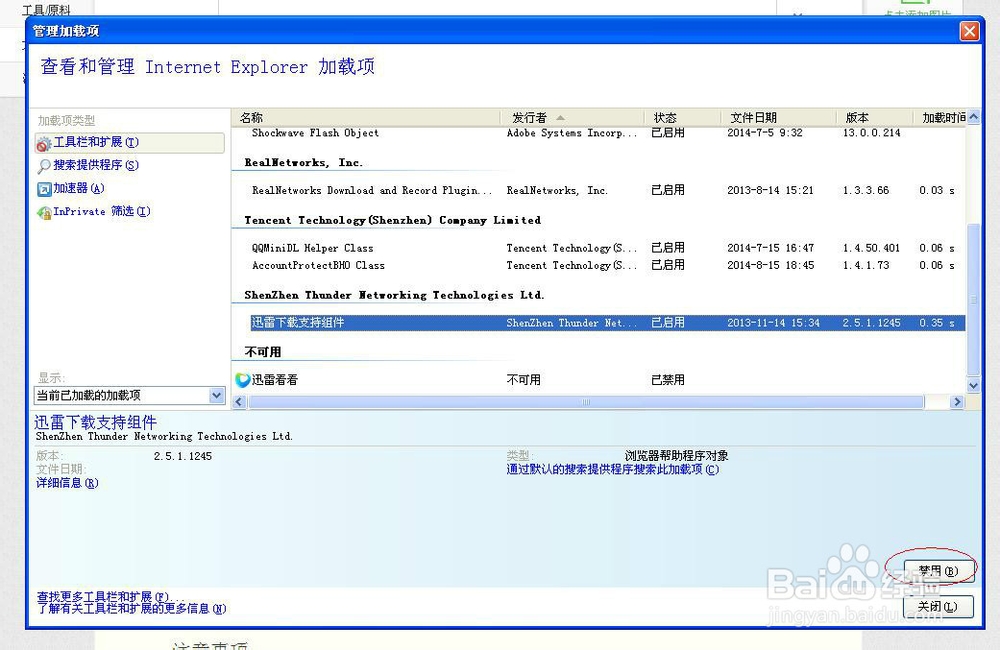Image resolution: width=1000 pixels, height=650 pixels.
Task: Sort list by 名称 column header
Action: [366, 117]
